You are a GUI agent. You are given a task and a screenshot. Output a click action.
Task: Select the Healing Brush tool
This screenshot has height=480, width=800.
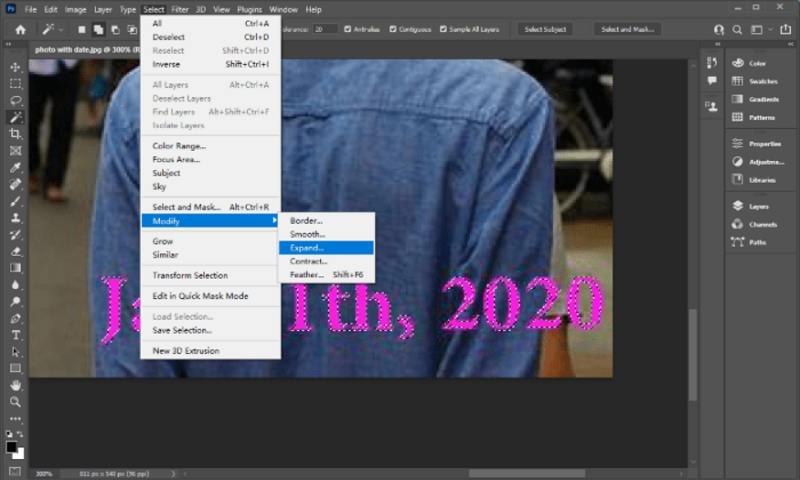pos(15,184)
